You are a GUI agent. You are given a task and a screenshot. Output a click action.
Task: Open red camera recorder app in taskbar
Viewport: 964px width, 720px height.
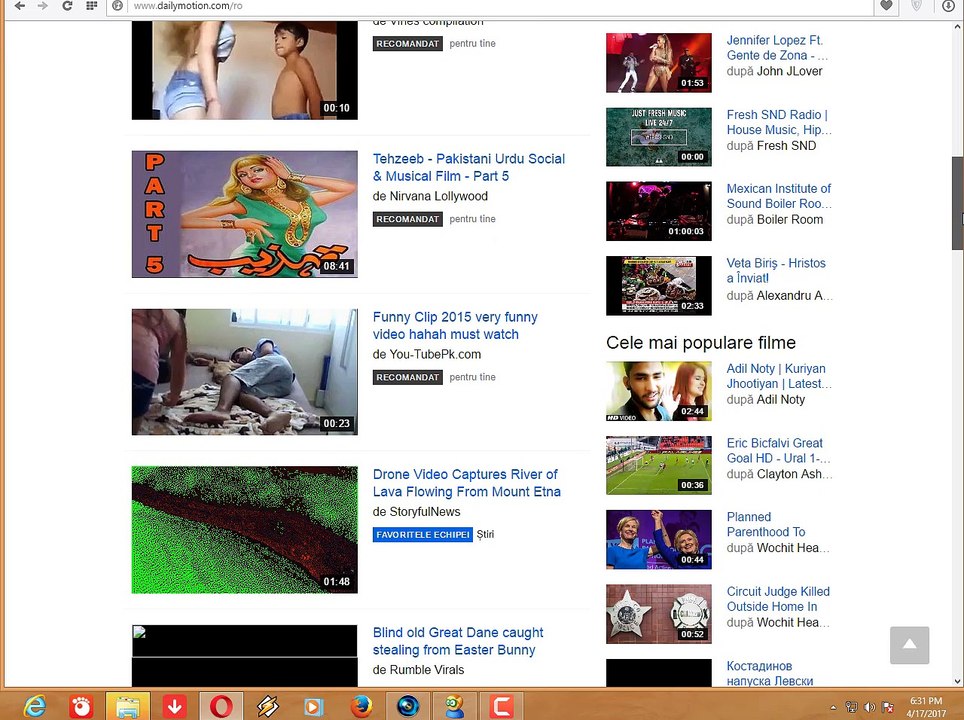point(81,706)
